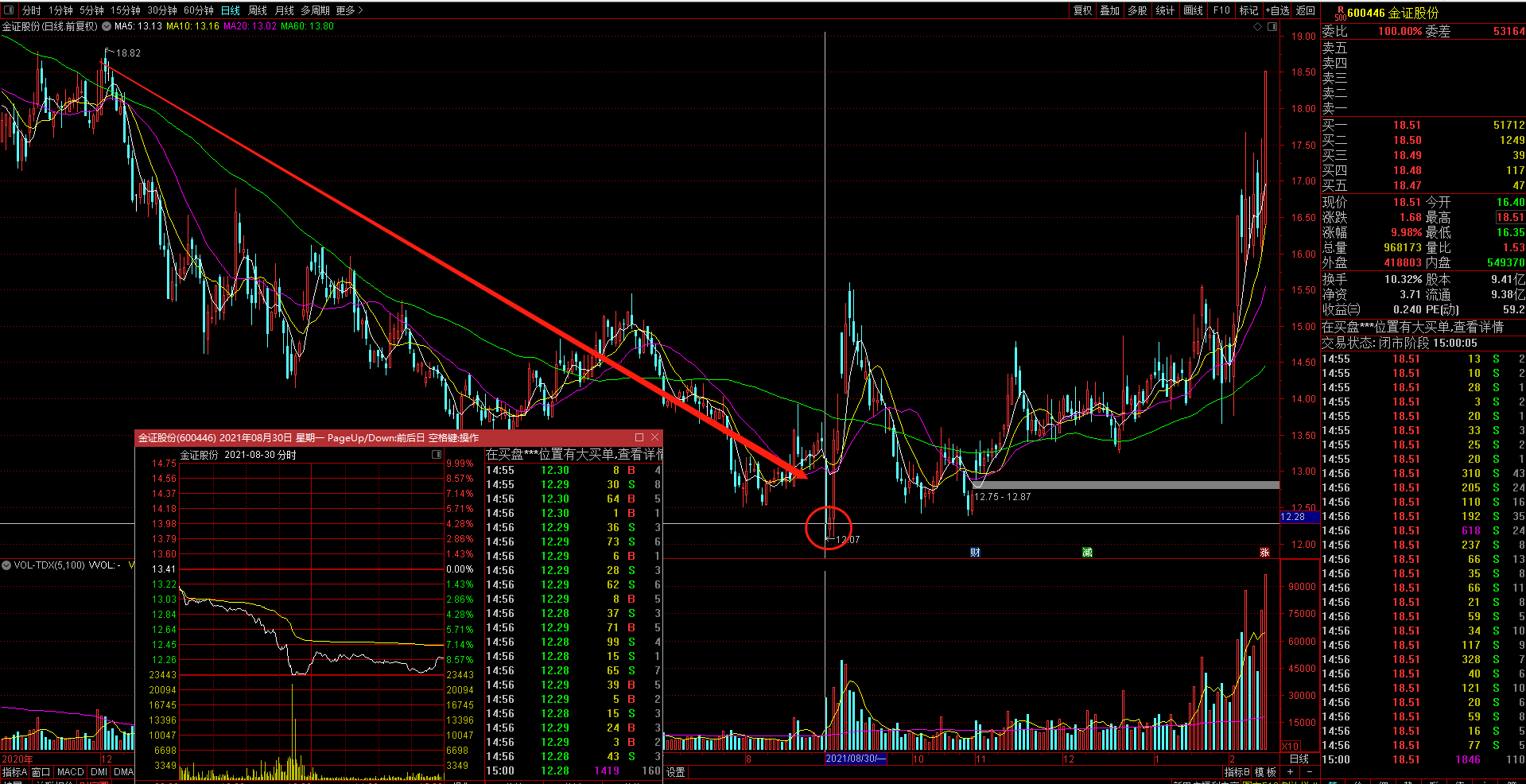Click the 复权 toolbar button
This screenshot has width=1526, height=784.
tap(1083, 10)
